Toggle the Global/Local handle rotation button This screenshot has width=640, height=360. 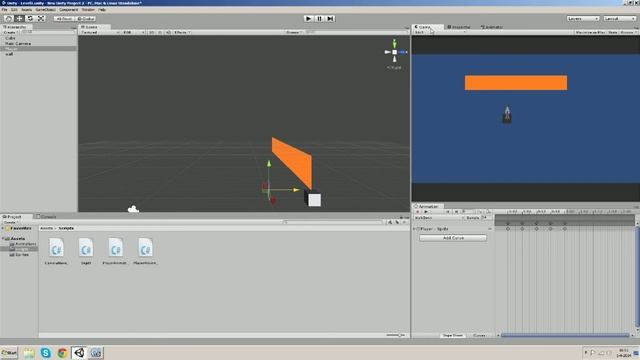pyautogui.click(x=86, y=18)
